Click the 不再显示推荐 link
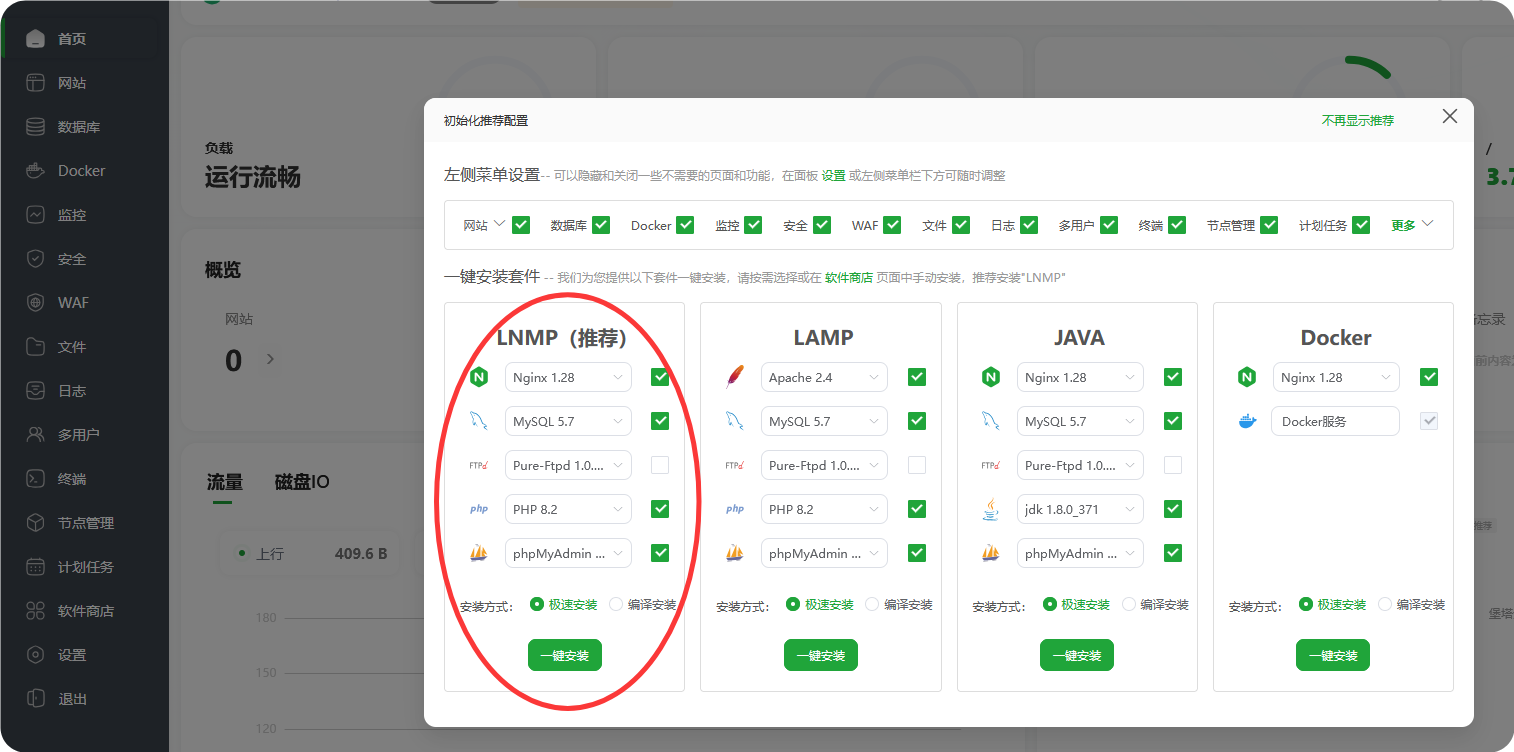This screenshot has height=752, width=1514. 1358,120
